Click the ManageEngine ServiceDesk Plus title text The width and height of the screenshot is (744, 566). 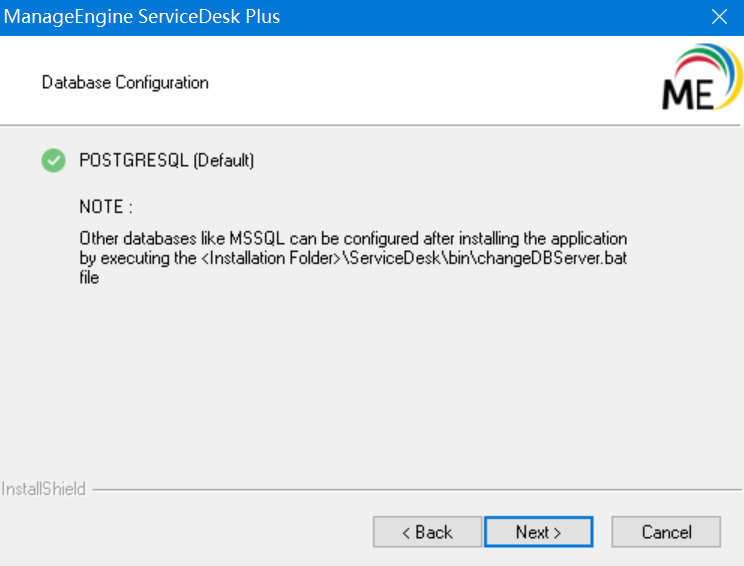143,17
